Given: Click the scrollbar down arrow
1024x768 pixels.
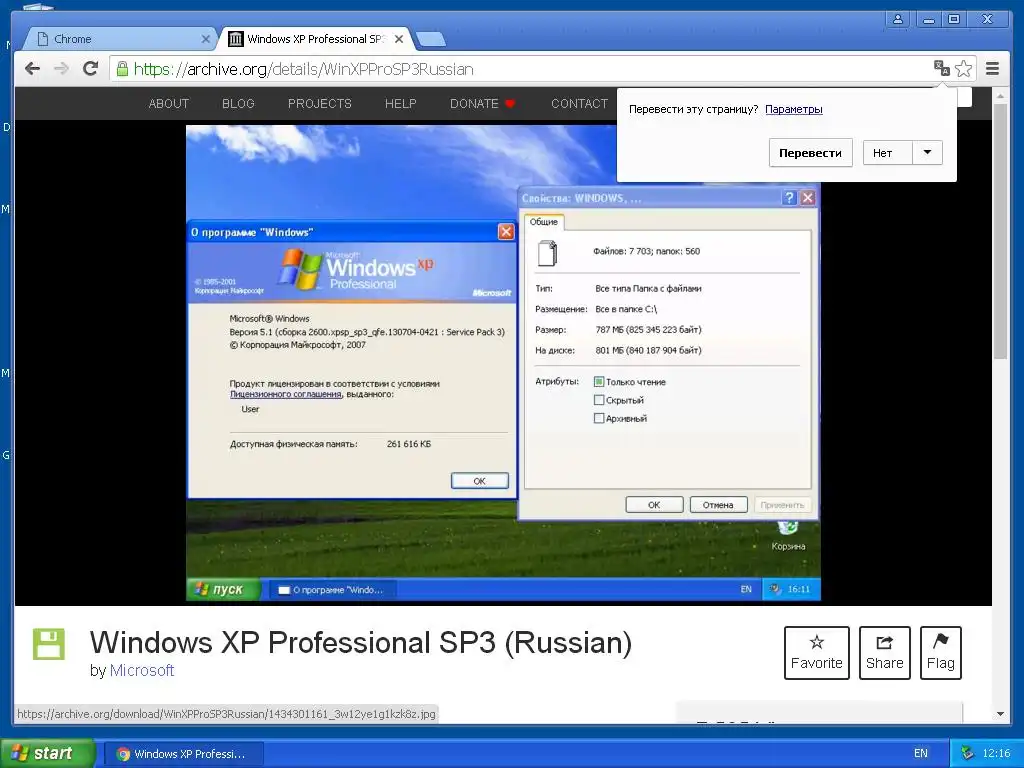Looking at the screenshot, I should pyautogui.click(x=1000, y=714).
